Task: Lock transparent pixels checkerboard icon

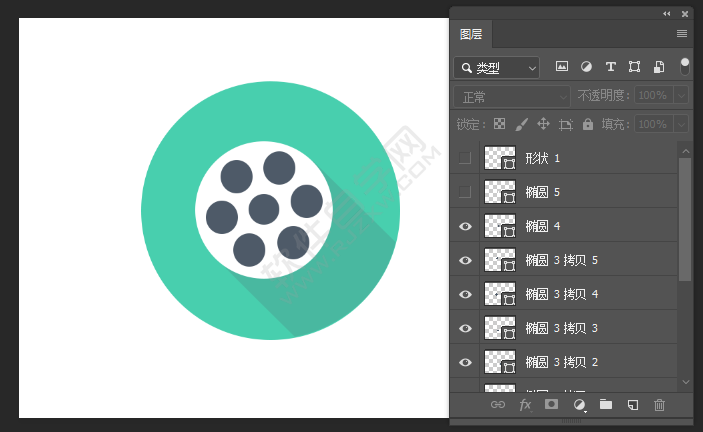Action: (499, 124)
